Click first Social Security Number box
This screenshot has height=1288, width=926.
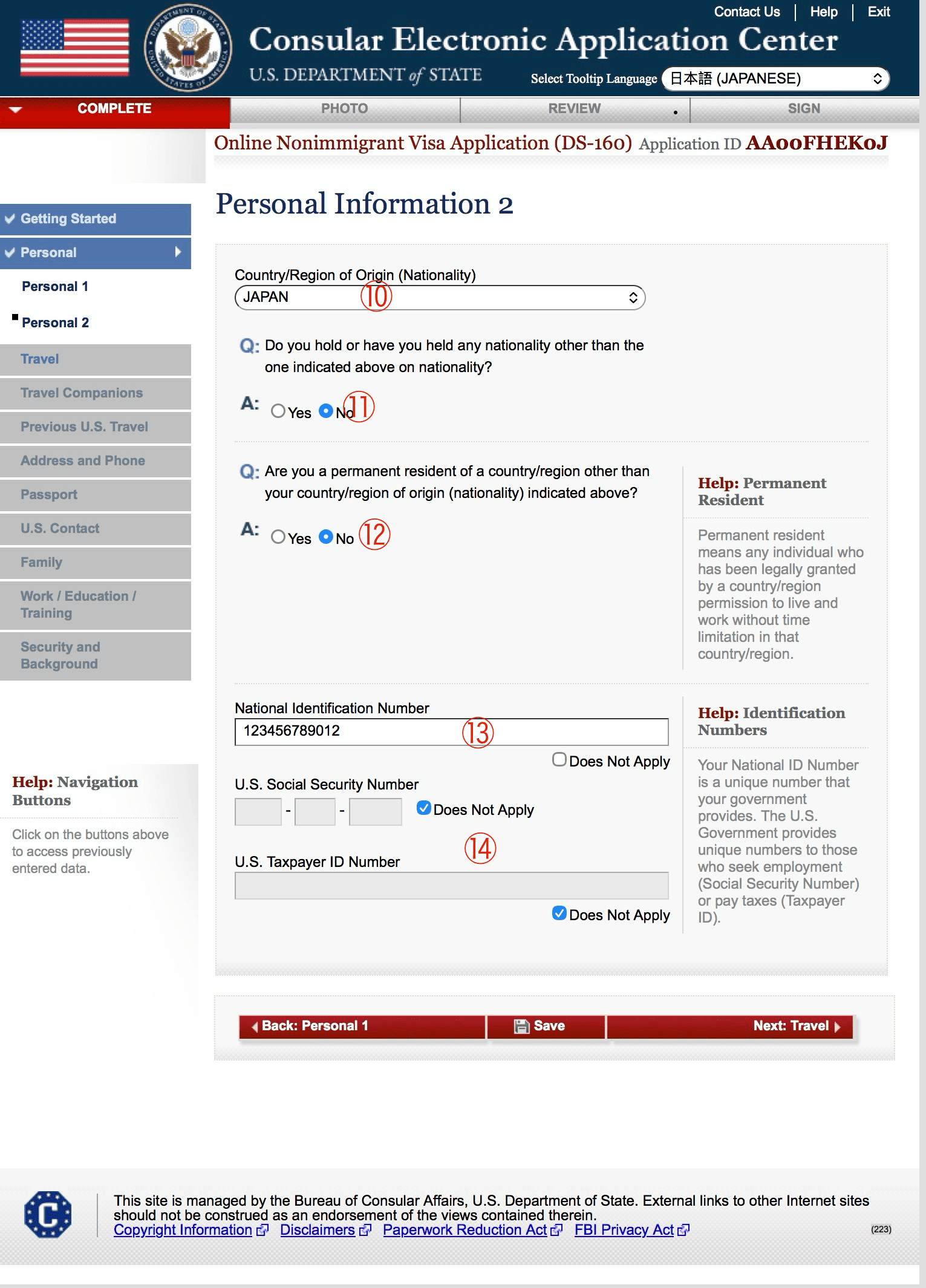point(258,812)
